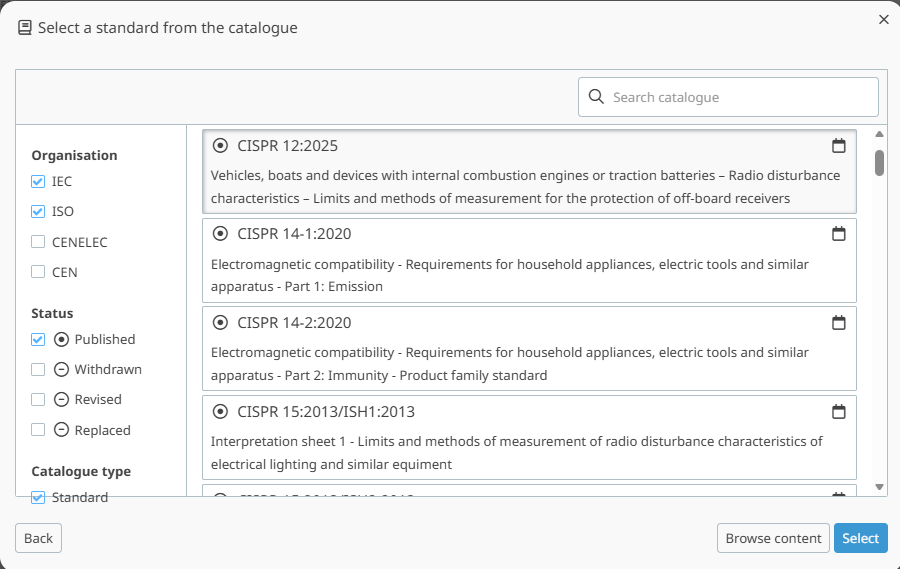Select the CISPR 15:2013/ISH1:2013 title text
Screen dimensions: 900x569
[x=326, y=412]
